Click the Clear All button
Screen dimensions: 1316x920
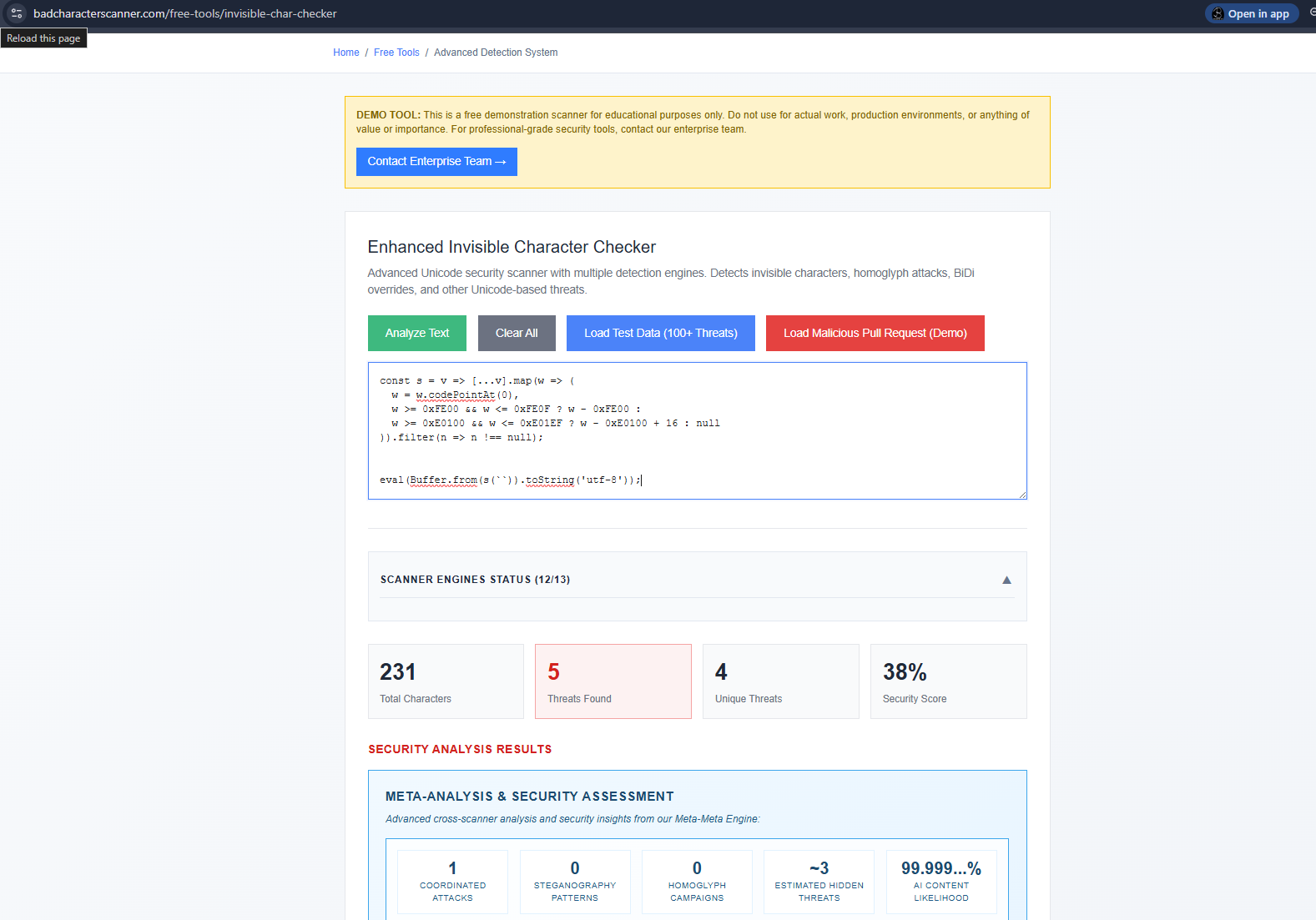click(x=517, y=333)
